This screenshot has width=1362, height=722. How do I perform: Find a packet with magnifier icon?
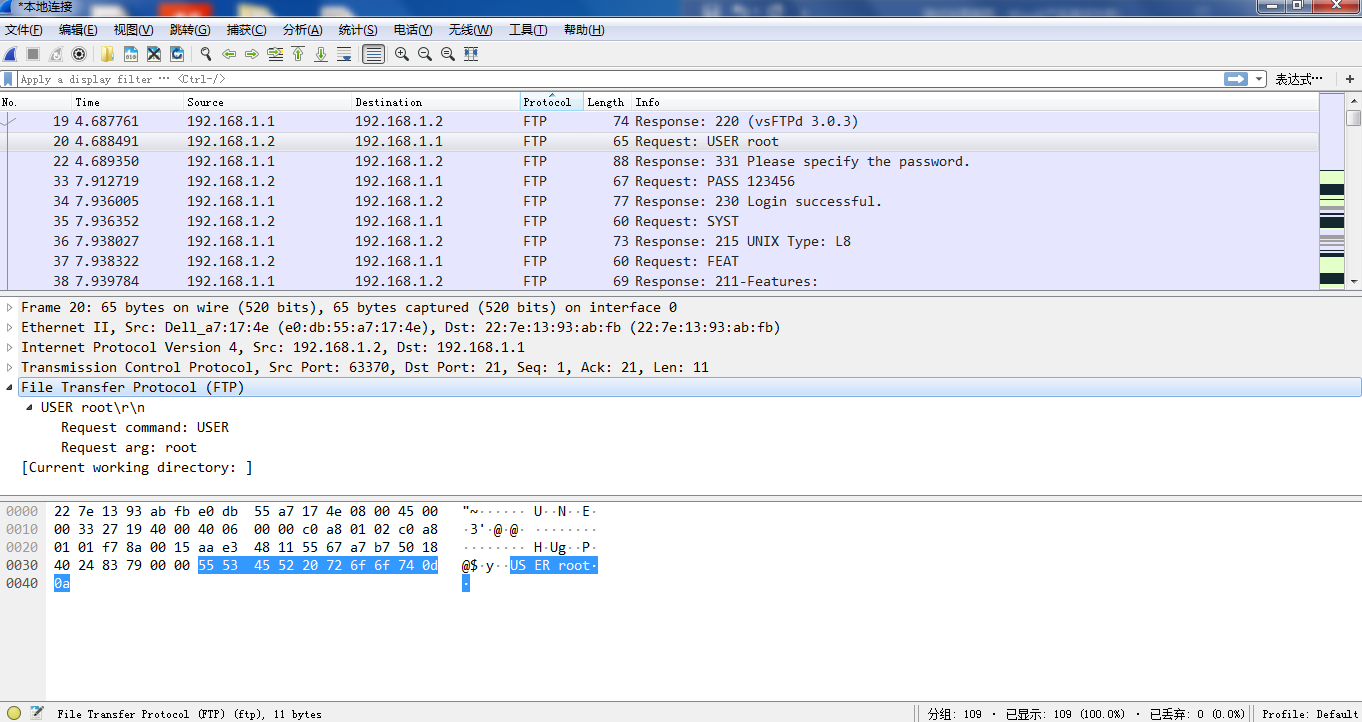point(206,54)
